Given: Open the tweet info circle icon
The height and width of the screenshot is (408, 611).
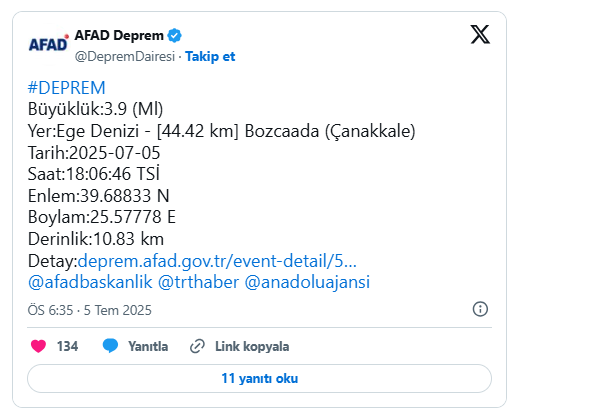Looking at the screenshot, I should pyautogui.click(x=480, y=309).
